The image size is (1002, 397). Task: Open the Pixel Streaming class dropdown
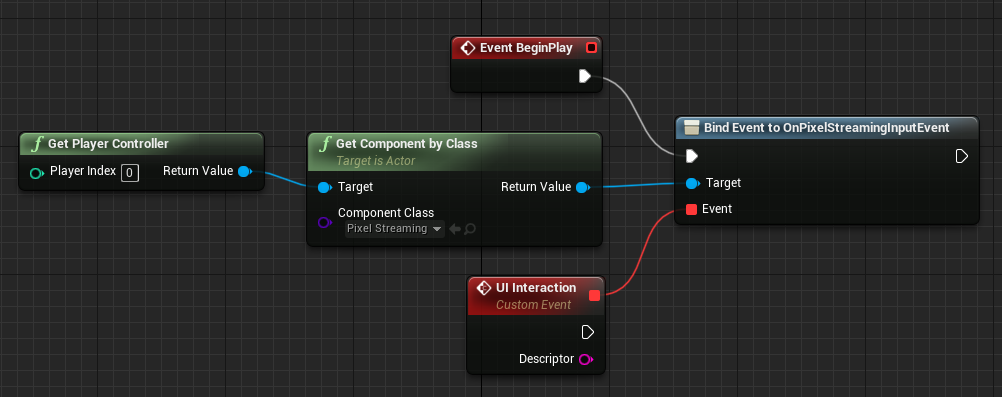[x=394, y=229]
